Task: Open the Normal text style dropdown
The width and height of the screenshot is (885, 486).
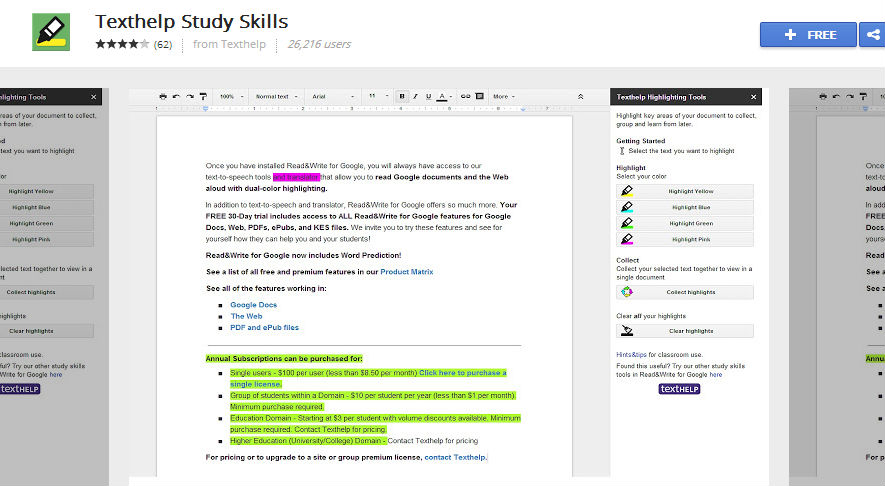Action: pyautogui.click(x=277, y=97)
